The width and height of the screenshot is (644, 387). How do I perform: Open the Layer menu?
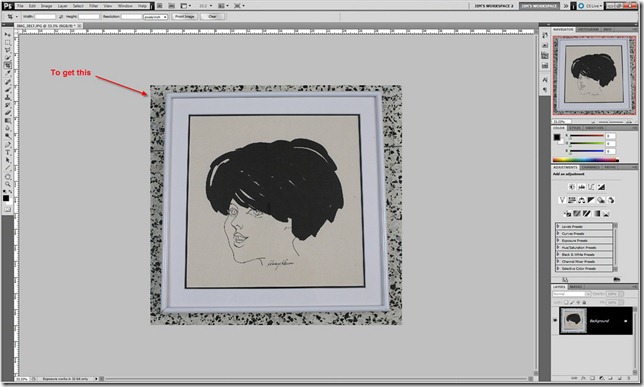[62, 6]
